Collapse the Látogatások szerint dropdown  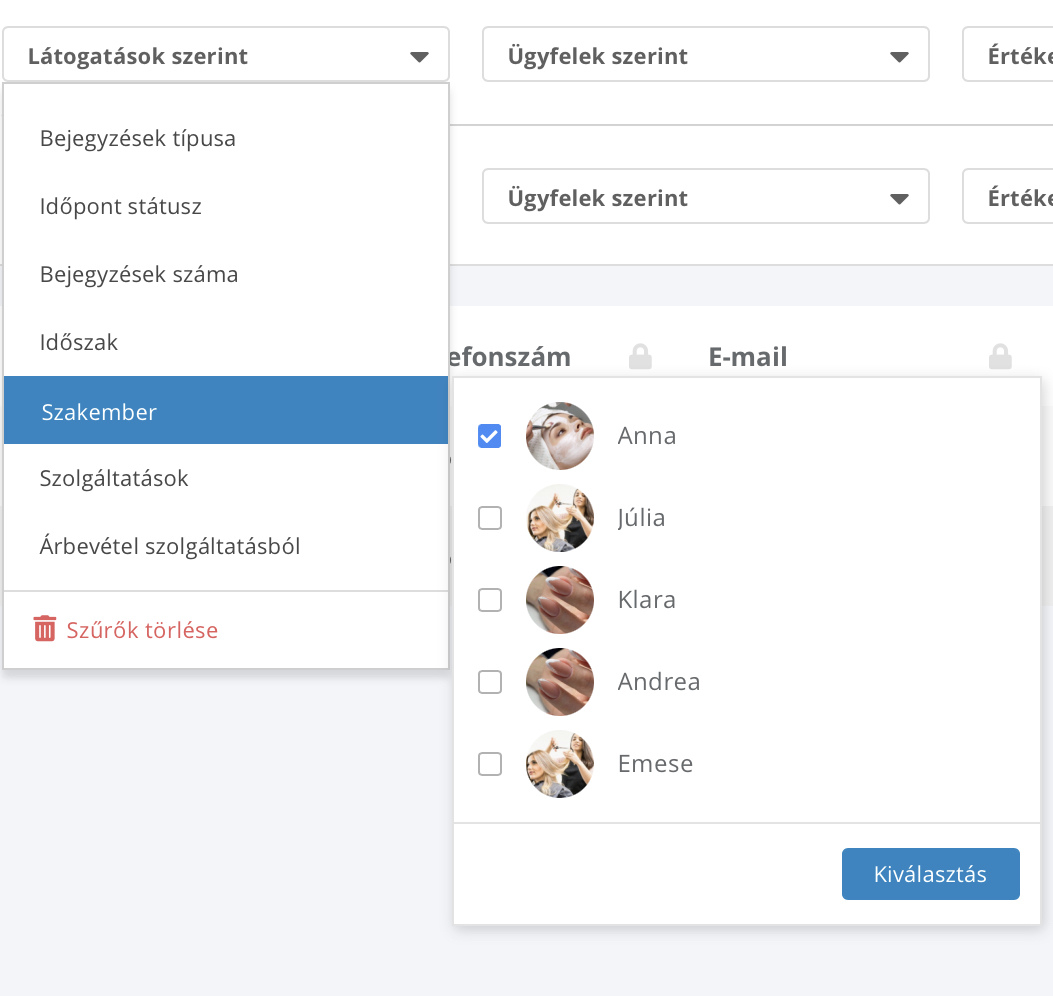coord(226,54)
